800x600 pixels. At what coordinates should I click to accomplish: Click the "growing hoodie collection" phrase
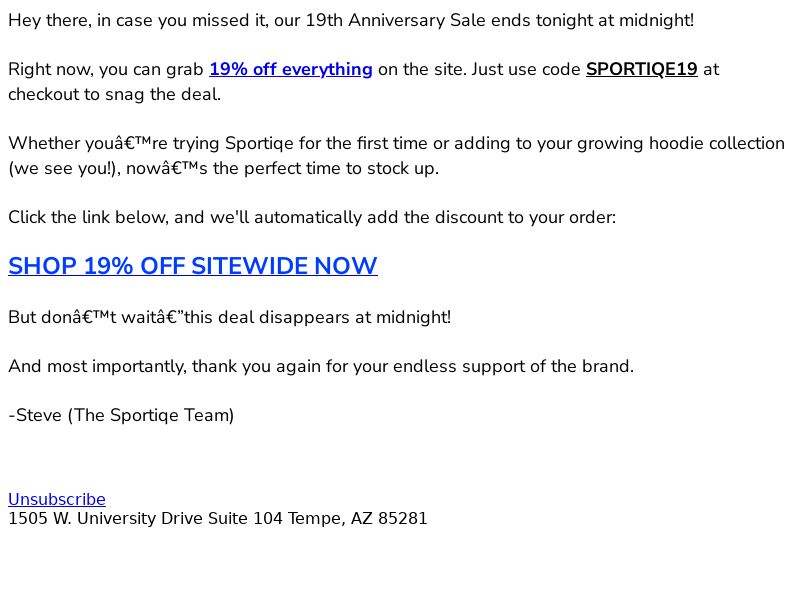(681, 143)
